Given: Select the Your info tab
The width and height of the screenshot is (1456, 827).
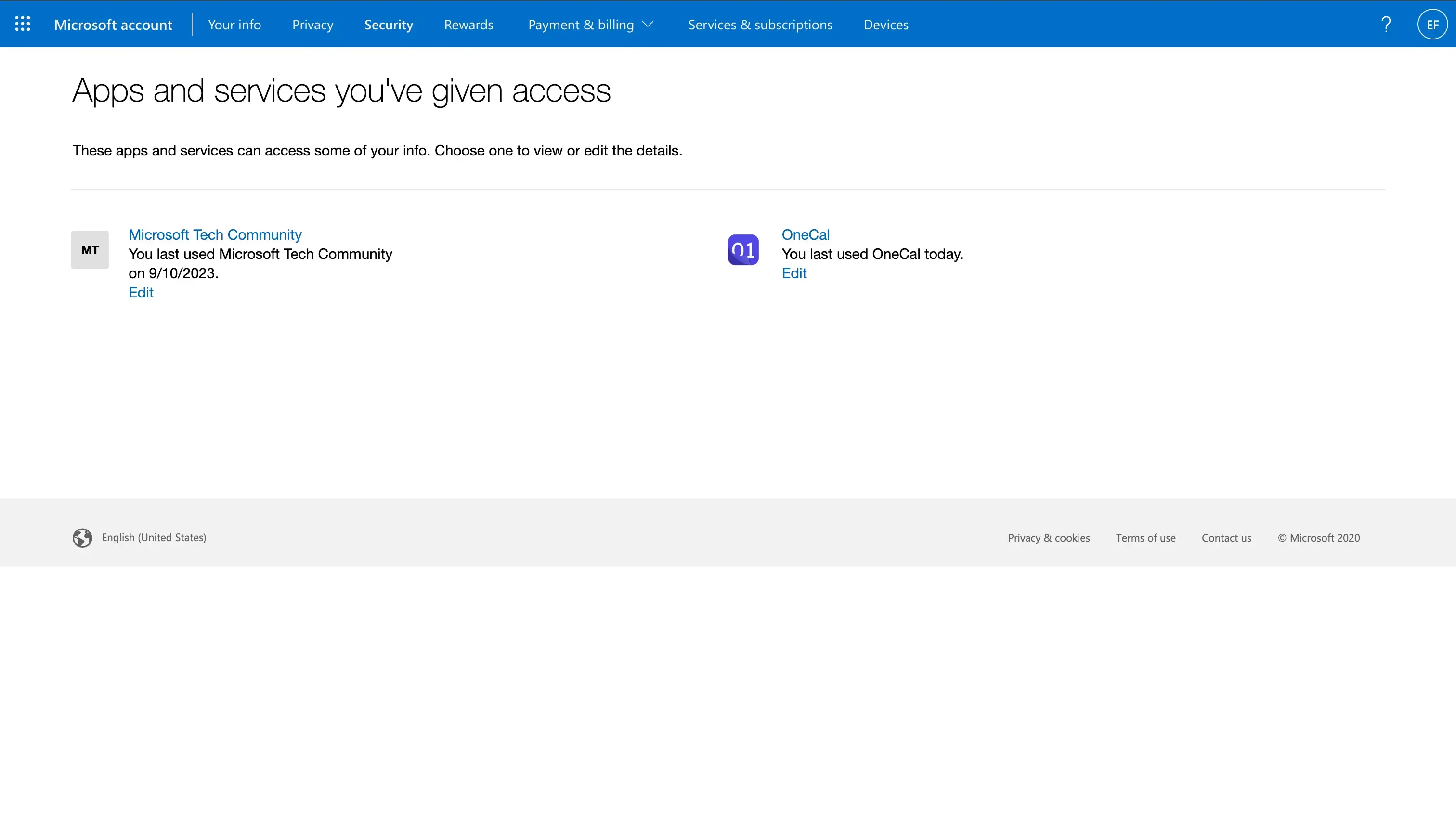Looking at the screenshot, I should [234, 24].
